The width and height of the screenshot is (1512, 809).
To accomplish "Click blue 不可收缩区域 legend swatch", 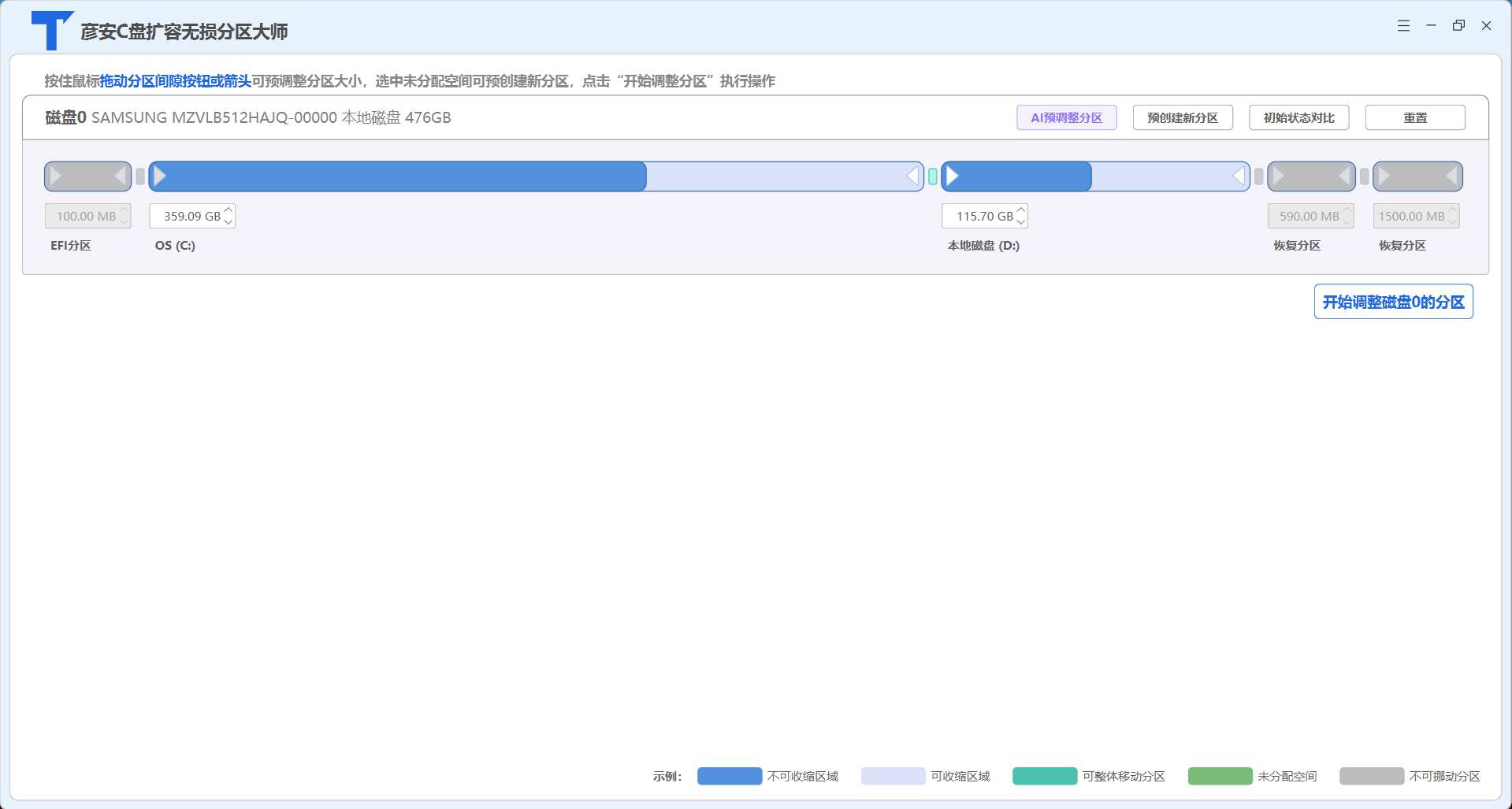I will point(730,776).
